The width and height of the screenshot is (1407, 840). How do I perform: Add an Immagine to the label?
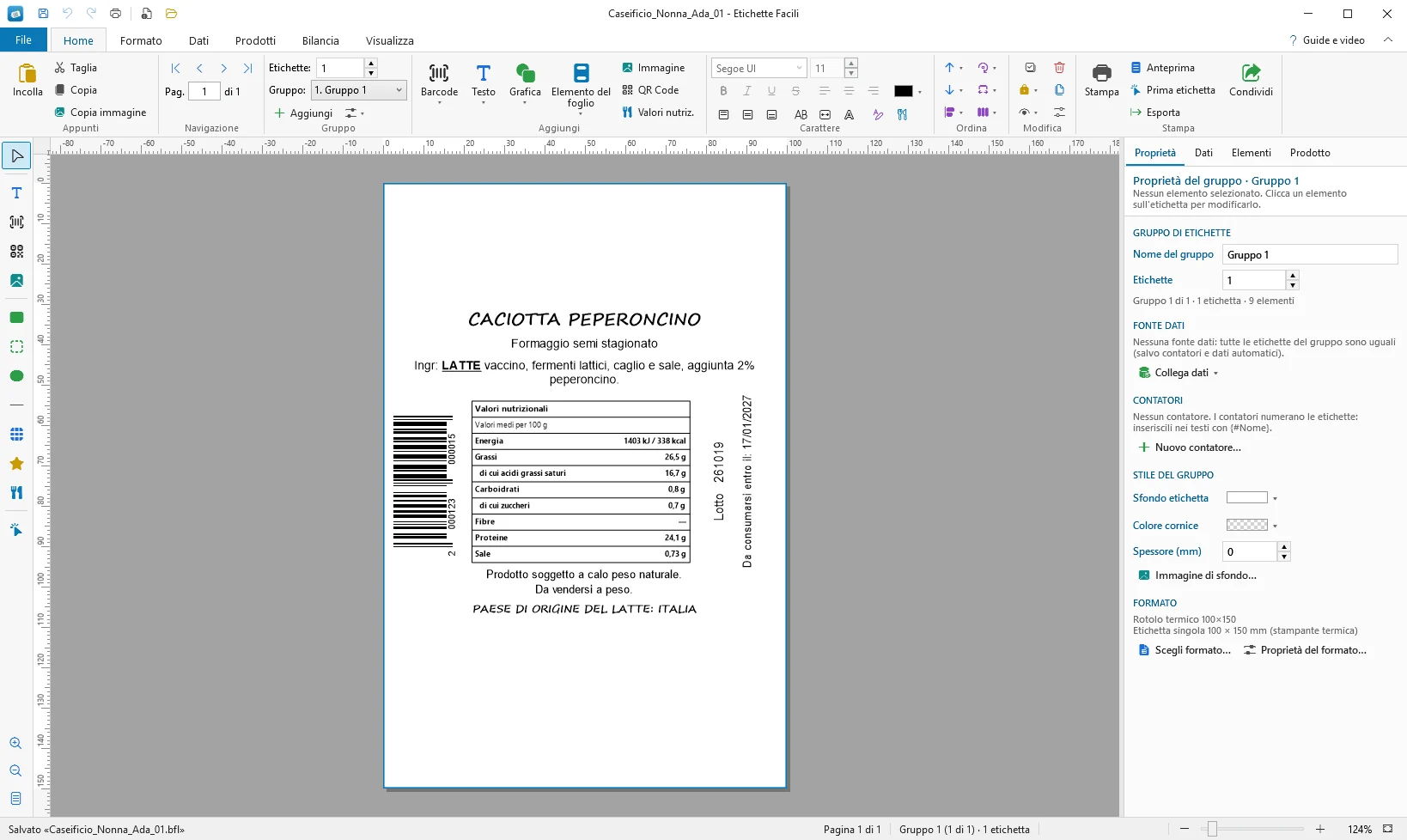click(x=654, y=68)
